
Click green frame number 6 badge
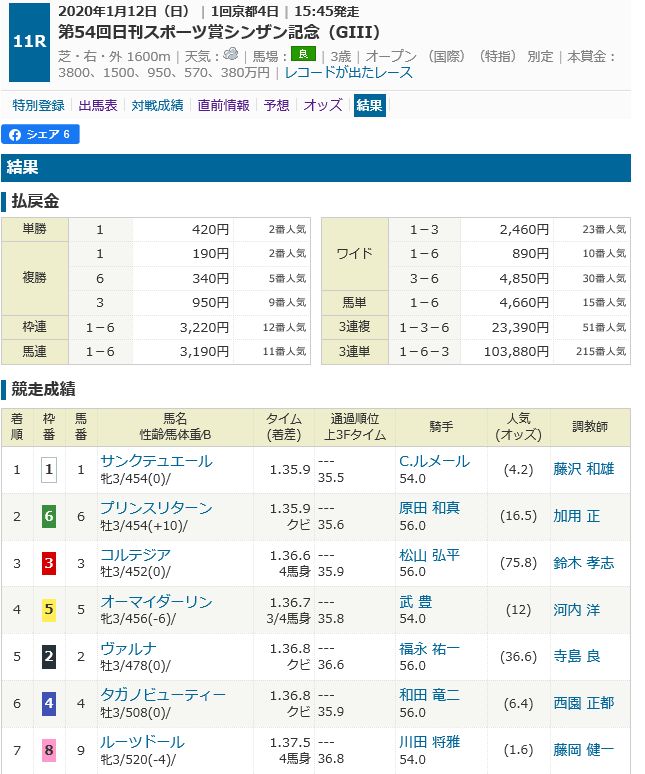pyautogui.click(x=48, y=516)
